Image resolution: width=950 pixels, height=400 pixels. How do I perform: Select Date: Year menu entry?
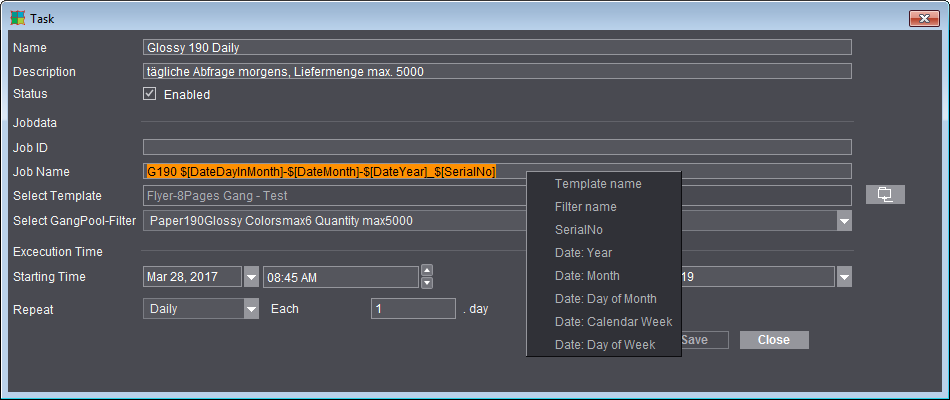[x=584, y=253]
